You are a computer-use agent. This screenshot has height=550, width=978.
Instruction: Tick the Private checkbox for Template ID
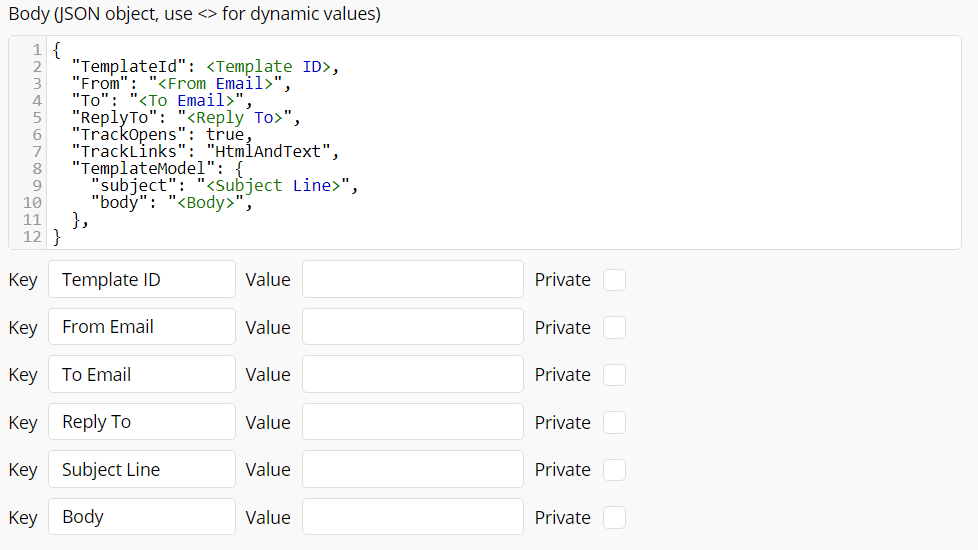coord(614,280)
